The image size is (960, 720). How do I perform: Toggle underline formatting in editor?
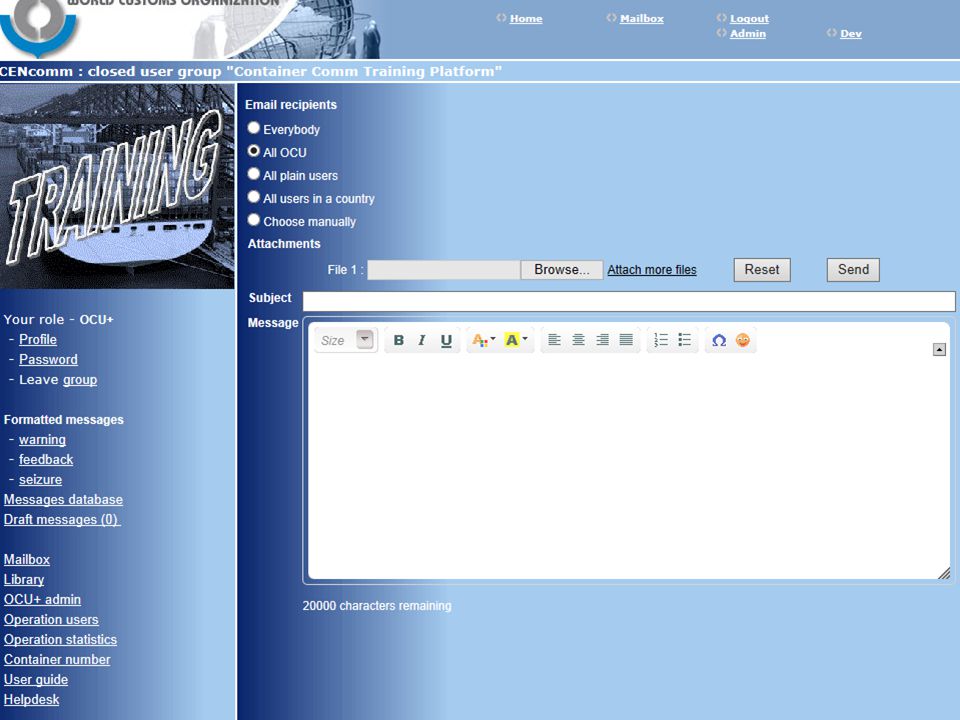point(446,340)
